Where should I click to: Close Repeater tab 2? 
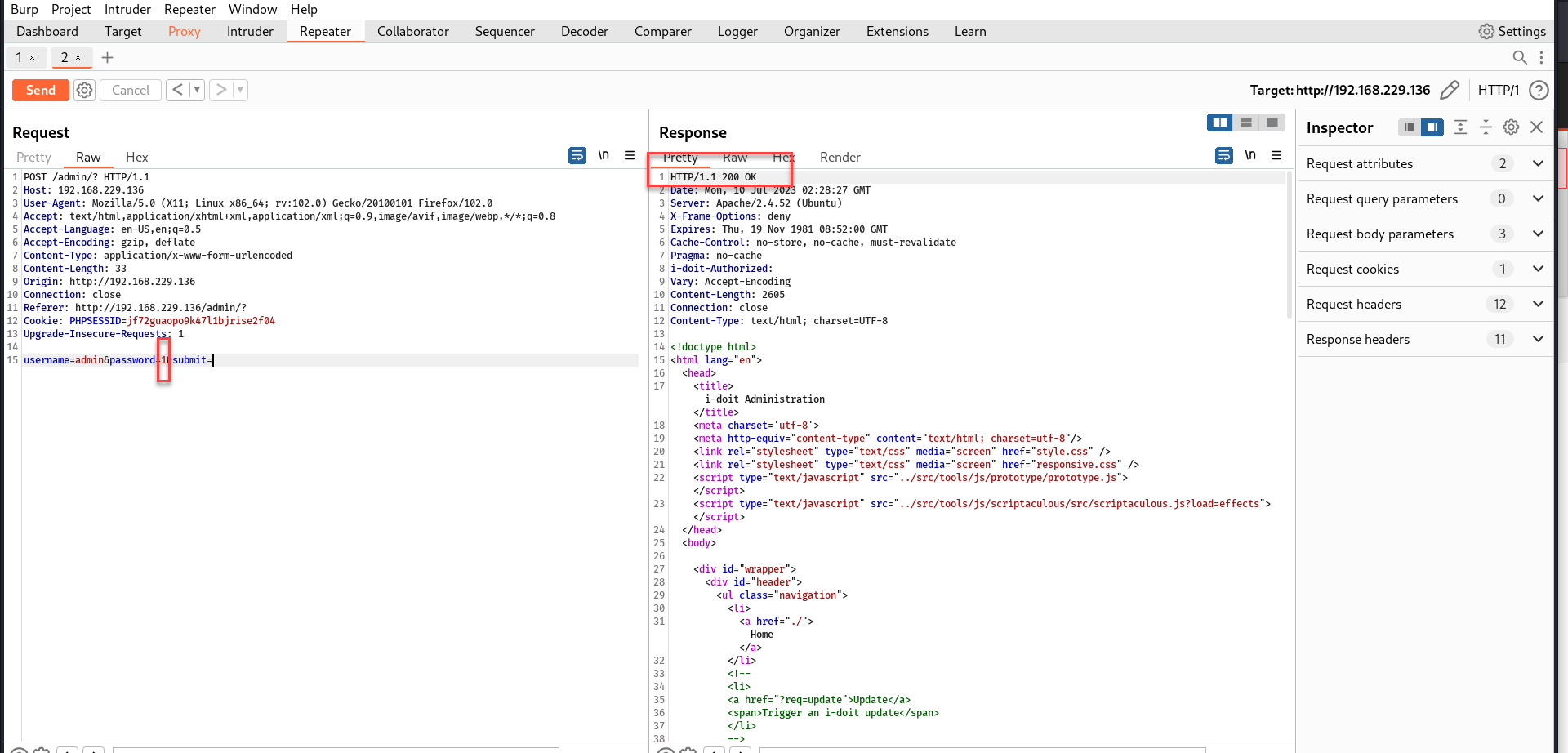coord(78,58)
